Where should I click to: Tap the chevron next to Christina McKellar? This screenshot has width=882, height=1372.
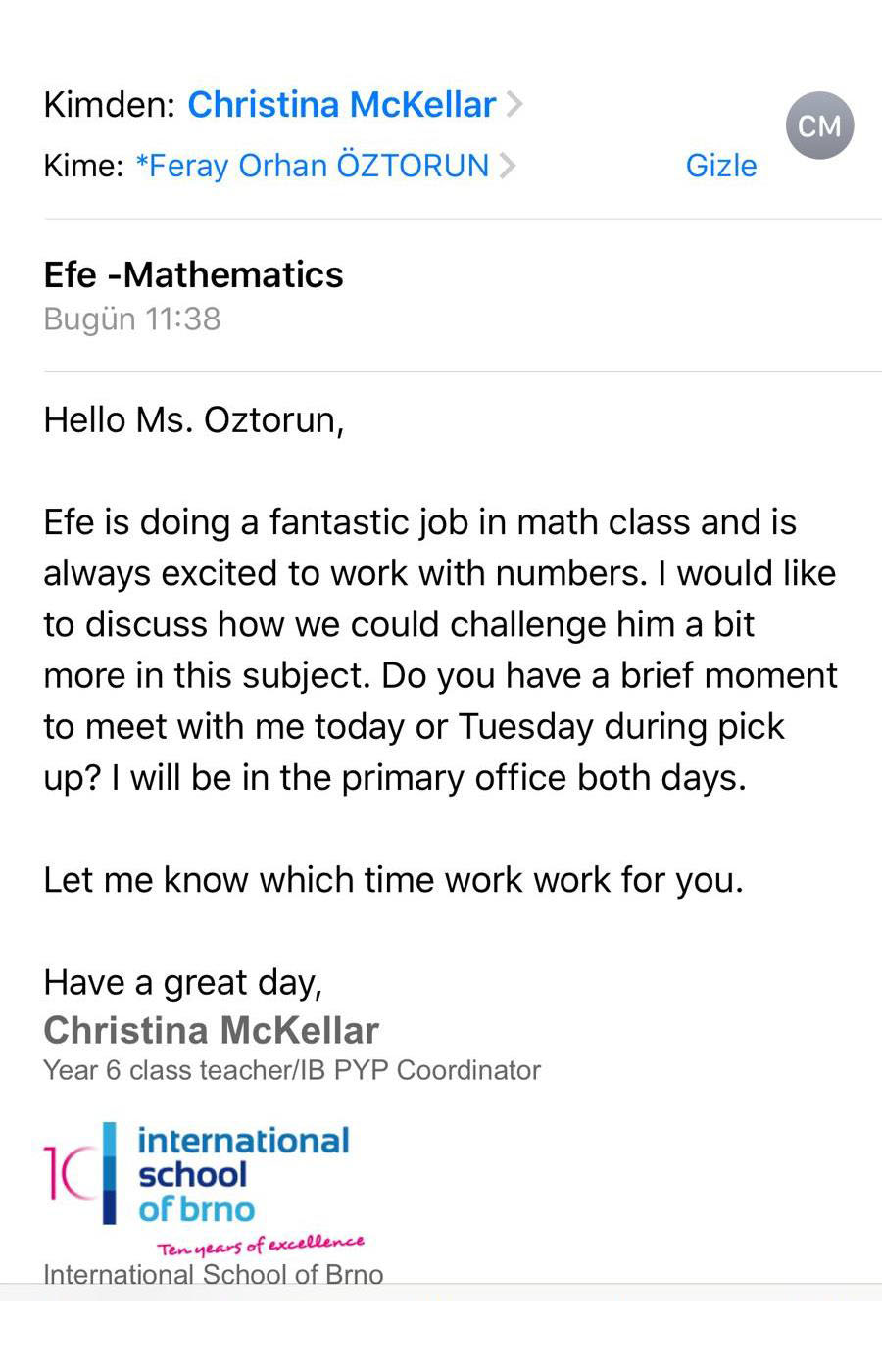tap(514, 104)
